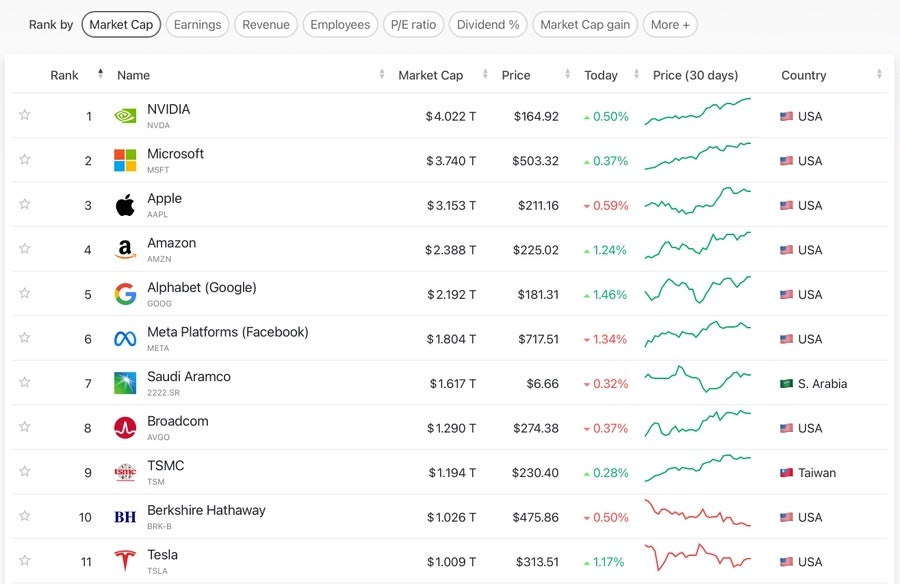Open the NVIDIA company link
This screenshot has width=900, height=584.
coord(168,109)
